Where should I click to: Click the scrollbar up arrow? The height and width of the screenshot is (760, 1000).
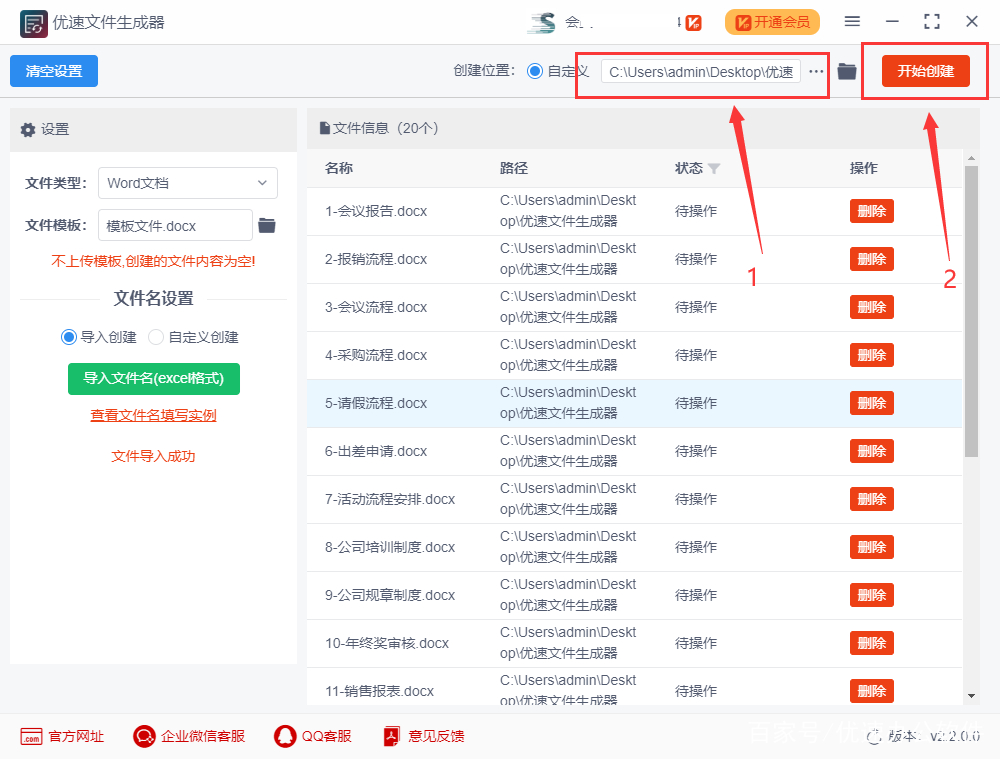click(x=971, y=157)
